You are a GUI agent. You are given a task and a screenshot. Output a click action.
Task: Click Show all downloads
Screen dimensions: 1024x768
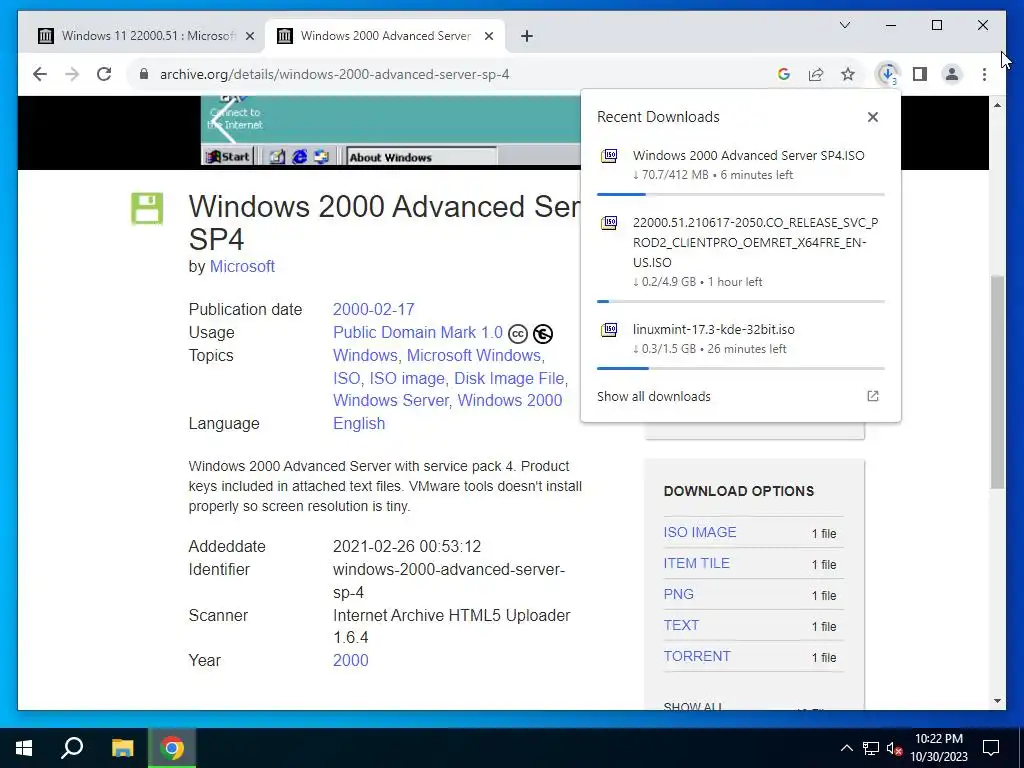(x=654, y=396)
